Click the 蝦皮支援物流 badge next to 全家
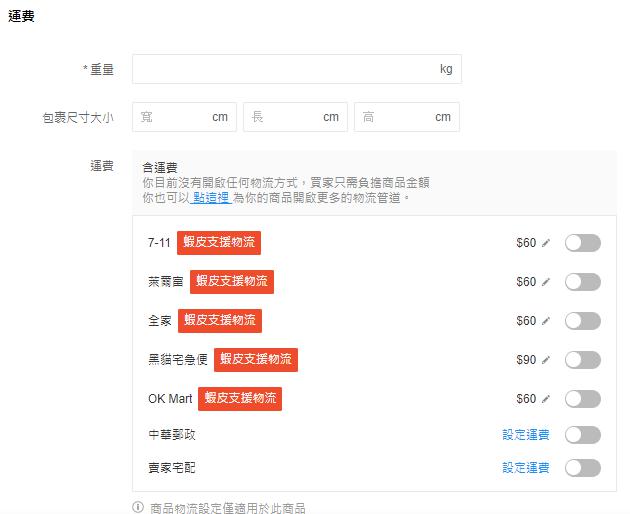Screen dimensions: 630x514 [x=220, y=321]
